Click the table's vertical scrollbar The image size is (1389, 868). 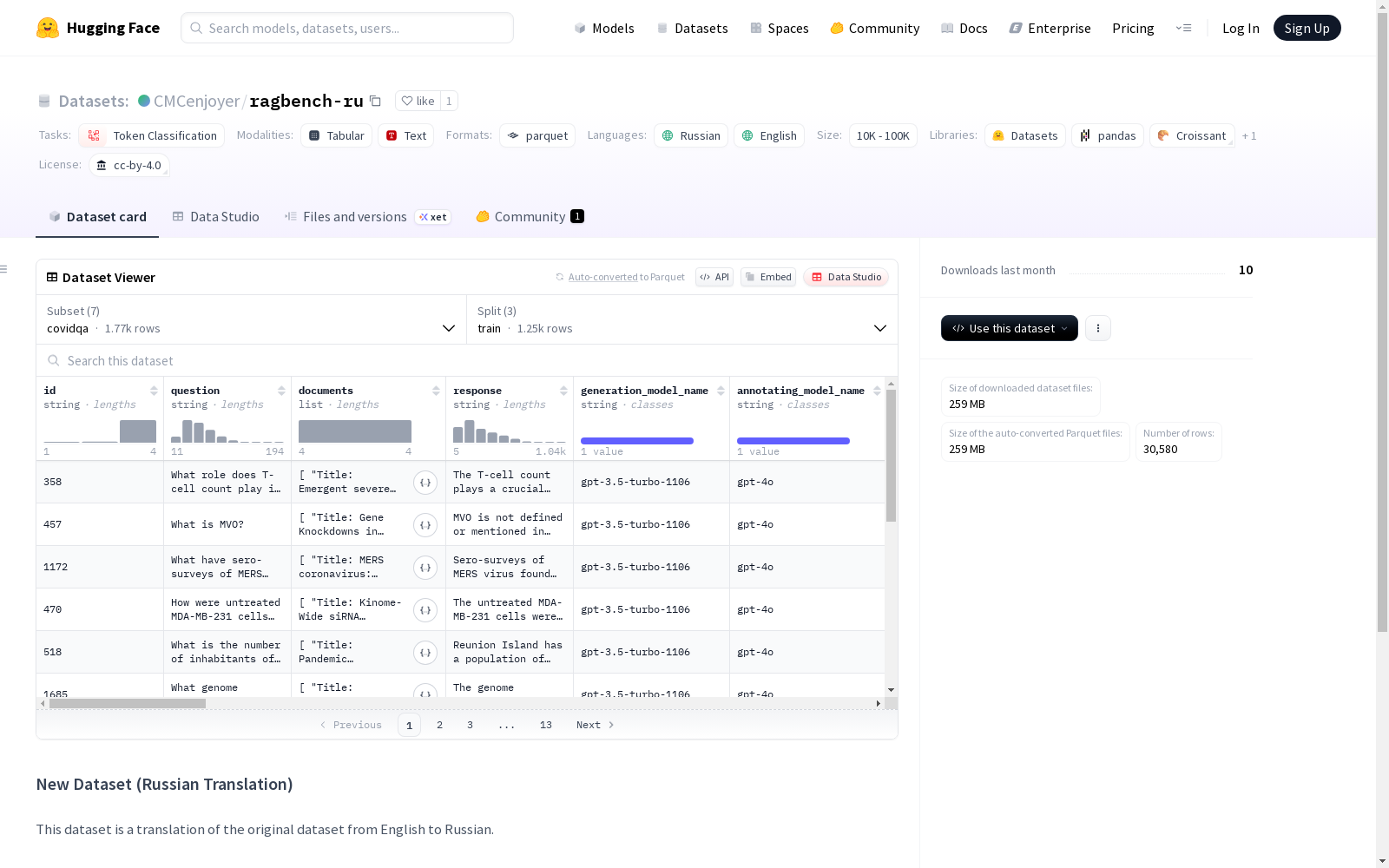(x=891, y=456)
